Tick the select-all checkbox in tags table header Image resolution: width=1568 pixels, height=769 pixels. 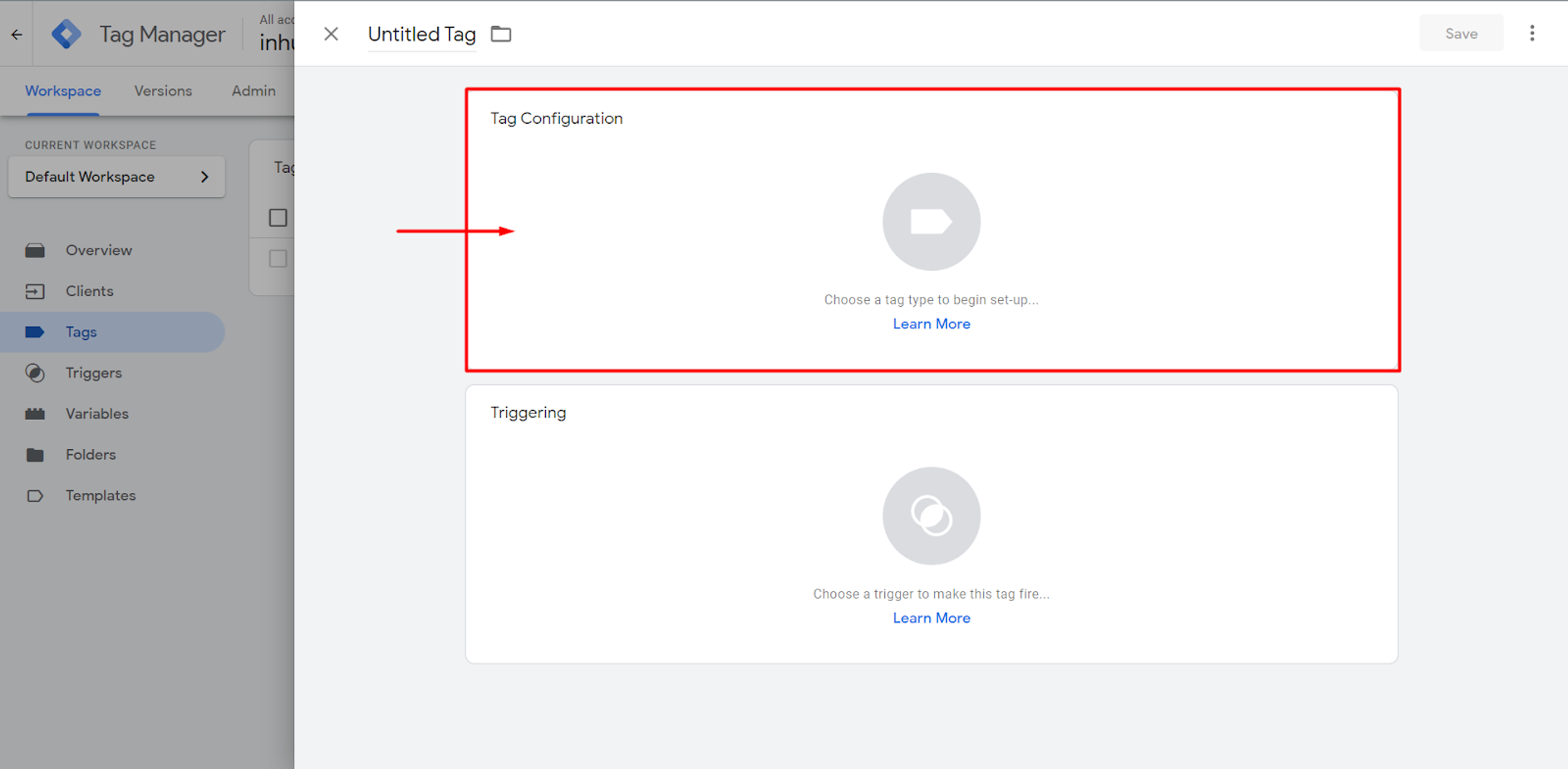click(x=278, y=217)
